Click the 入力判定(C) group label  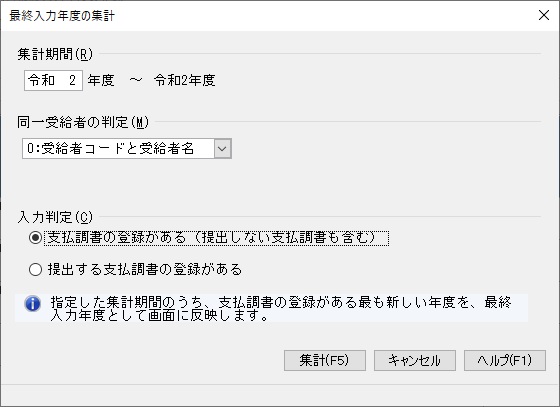coord(55,217)
